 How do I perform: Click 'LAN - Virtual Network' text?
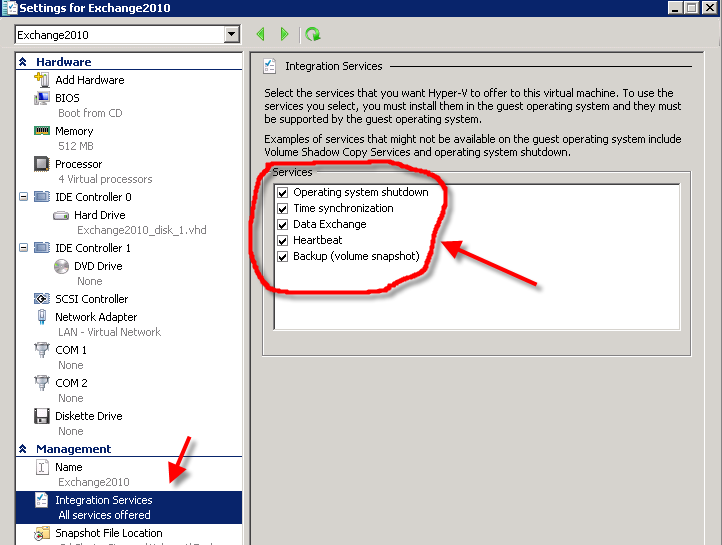tap(110, 332)
